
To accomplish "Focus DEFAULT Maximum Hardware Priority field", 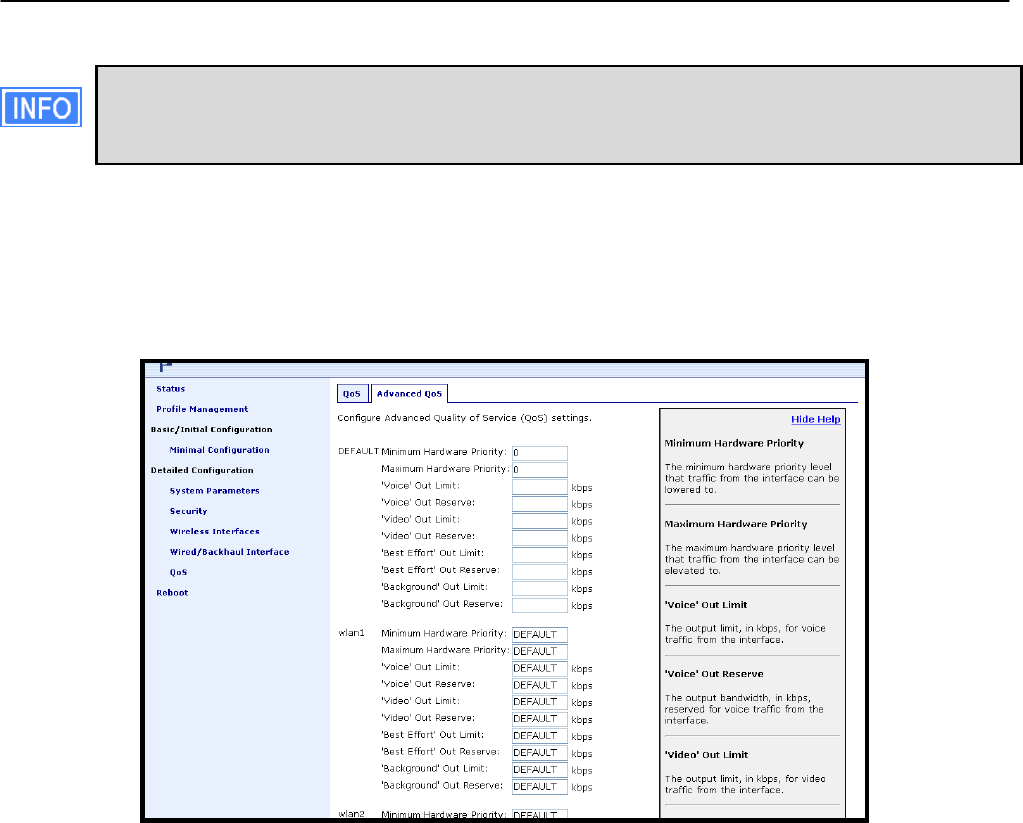I will pyautogui.click(x=540, y=470).
